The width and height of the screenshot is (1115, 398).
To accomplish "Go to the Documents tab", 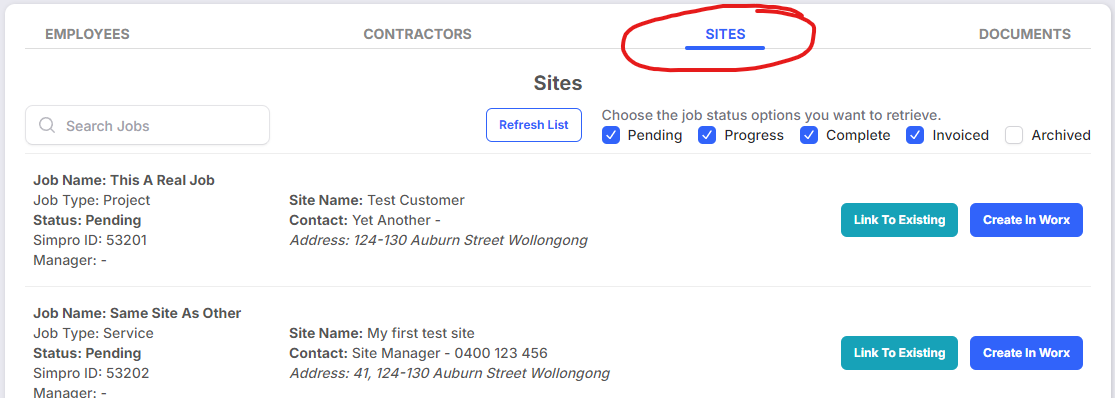I will tap(1025, 34).
